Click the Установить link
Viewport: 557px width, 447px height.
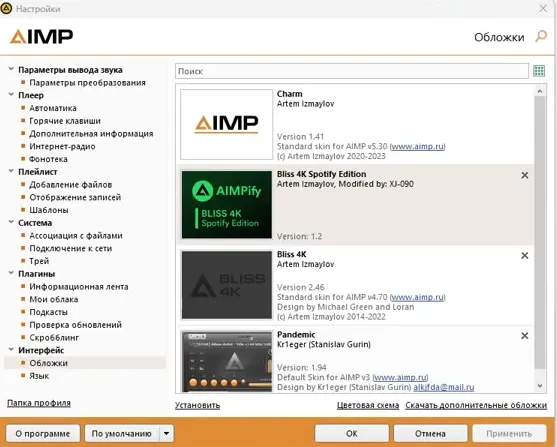198,405
